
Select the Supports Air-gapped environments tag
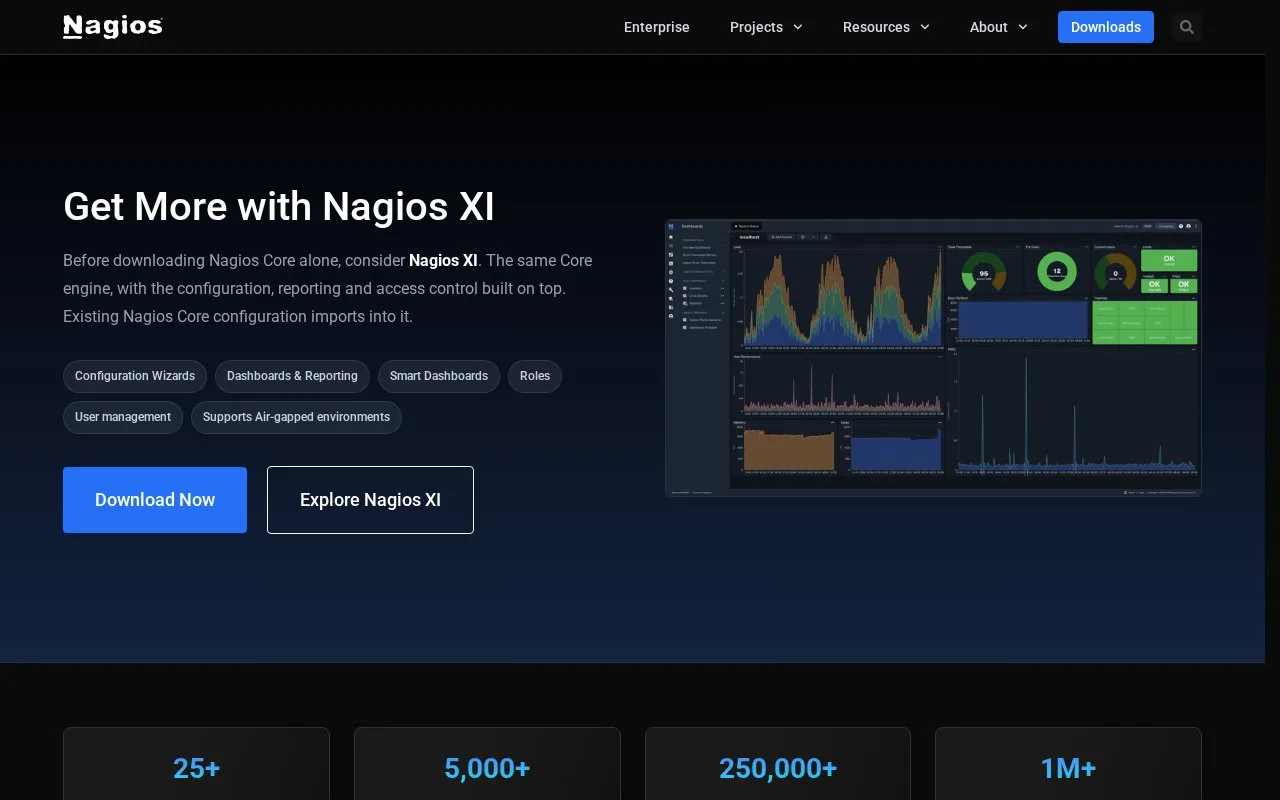click(x=296, y=417)
